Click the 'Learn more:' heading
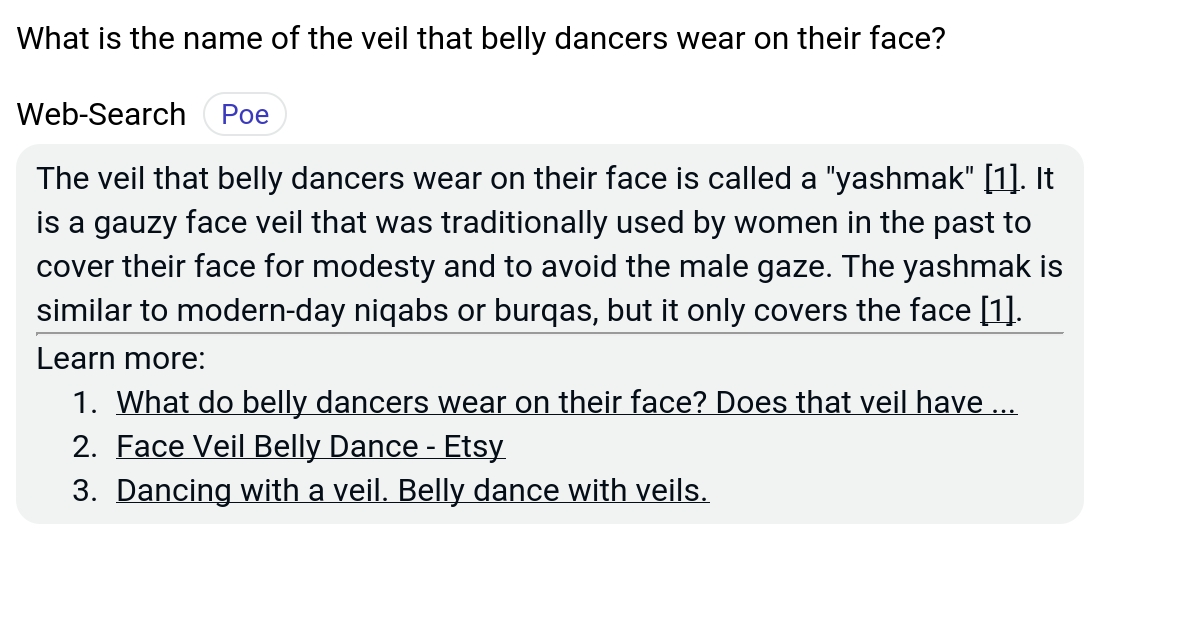Screen dimensions: 1200x630 pyautogui.click(x=120, y=358)
